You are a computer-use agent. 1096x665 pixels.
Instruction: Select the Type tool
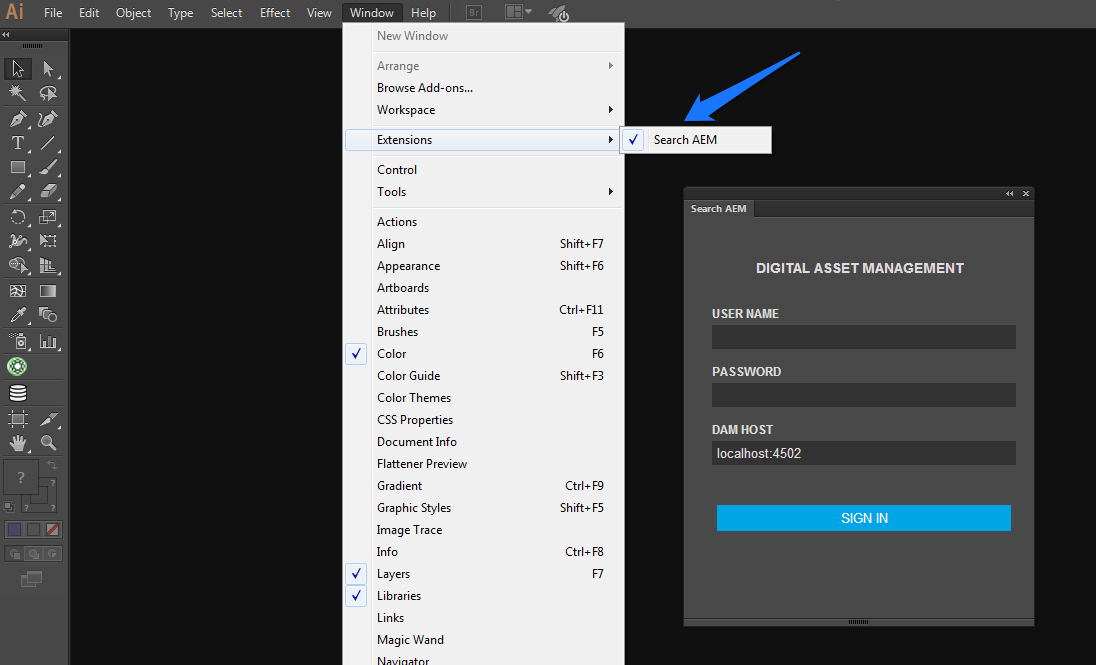(x=17, y=143)
